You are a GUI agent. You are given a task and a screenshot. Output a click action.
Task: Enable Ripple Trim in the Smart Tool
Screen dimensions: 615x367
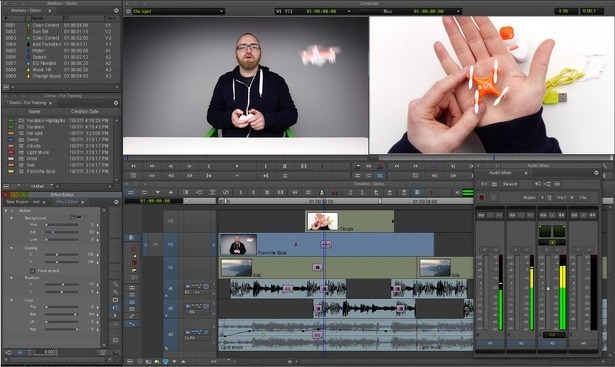[x=134, y=270]
